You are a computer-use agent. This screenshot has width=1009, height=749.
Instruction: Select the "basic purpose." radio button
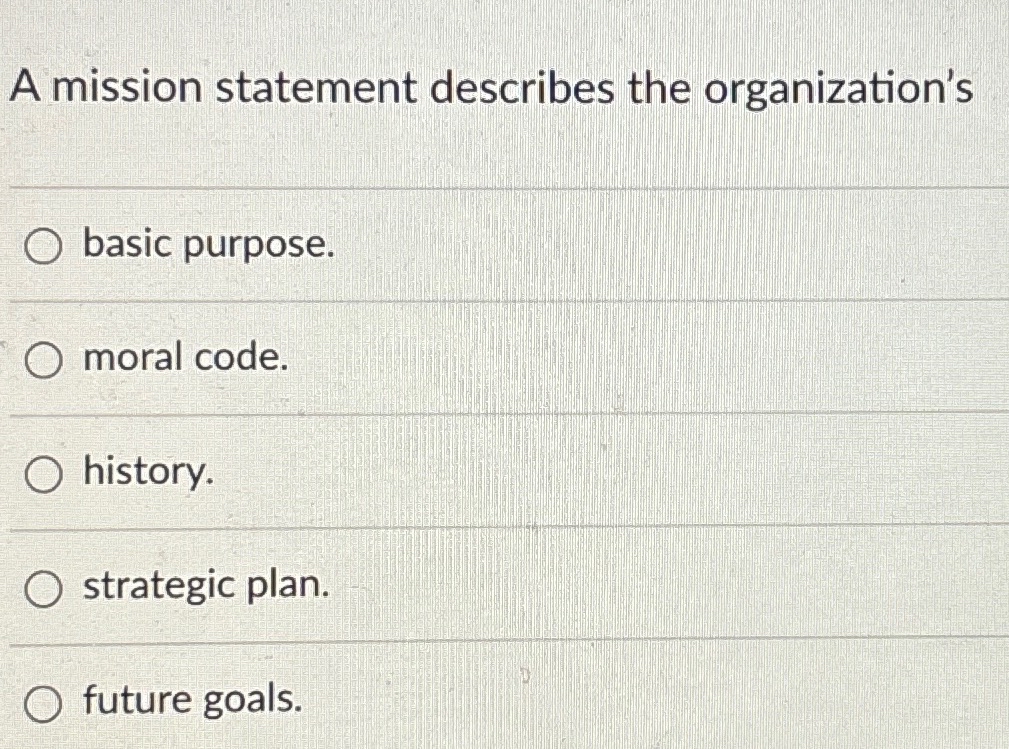(42, 245)
